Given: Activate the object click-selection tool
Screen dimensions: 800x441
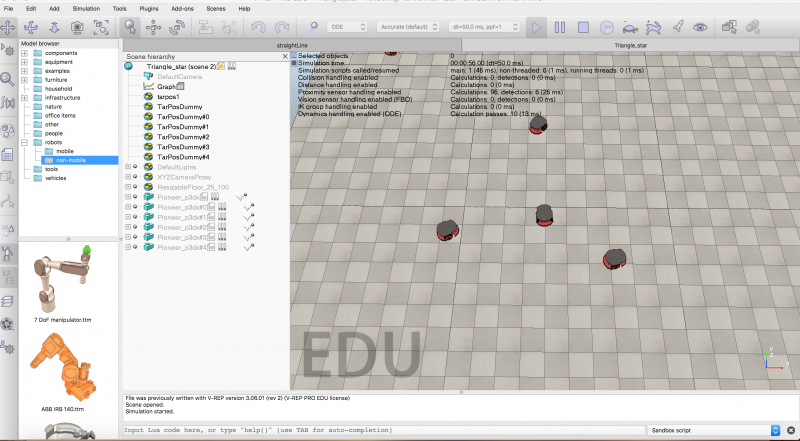Looking at the screenshot, I should coord(130,27).
